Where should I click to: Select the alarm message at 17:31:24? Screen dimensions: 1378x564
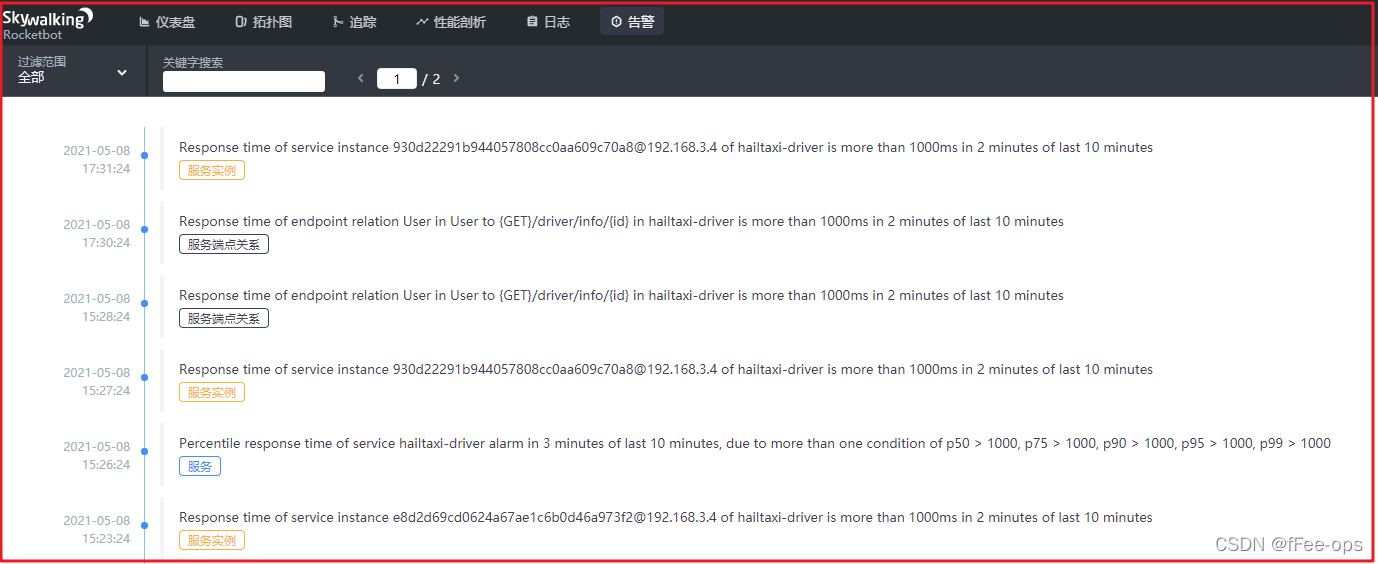[666, 147]
